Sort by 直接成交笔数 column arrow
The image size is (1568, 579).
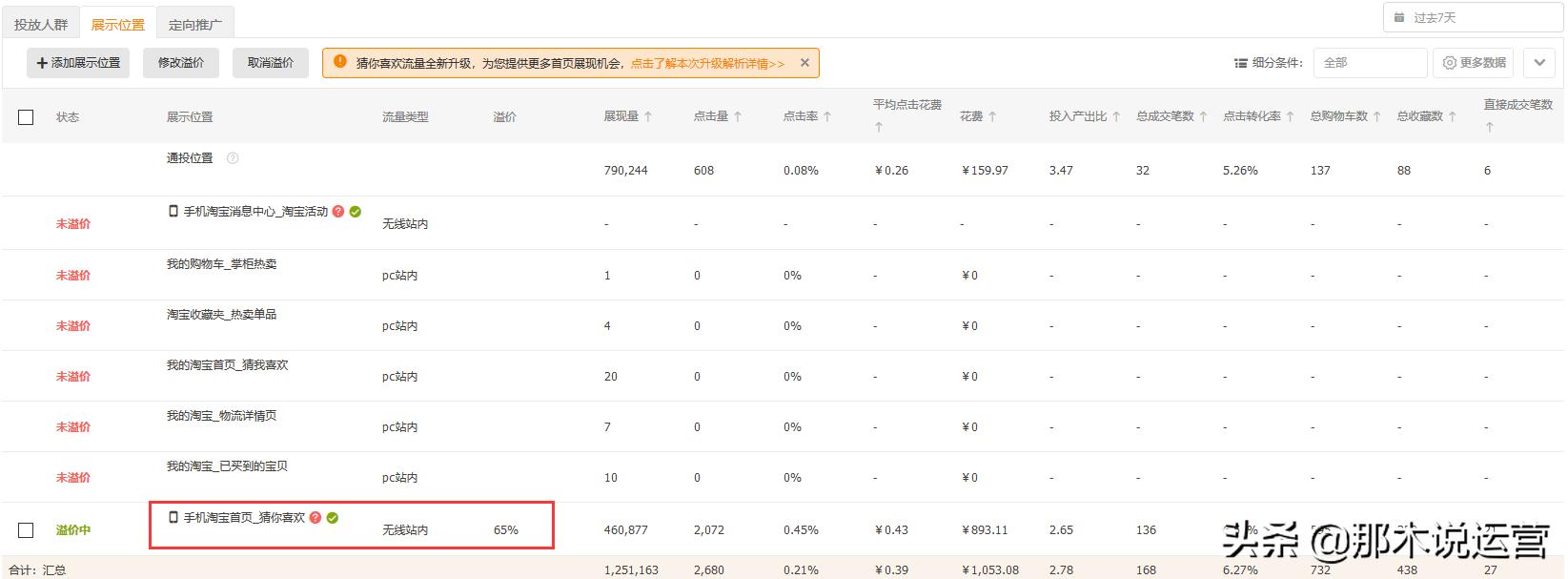click(1490, 127)
